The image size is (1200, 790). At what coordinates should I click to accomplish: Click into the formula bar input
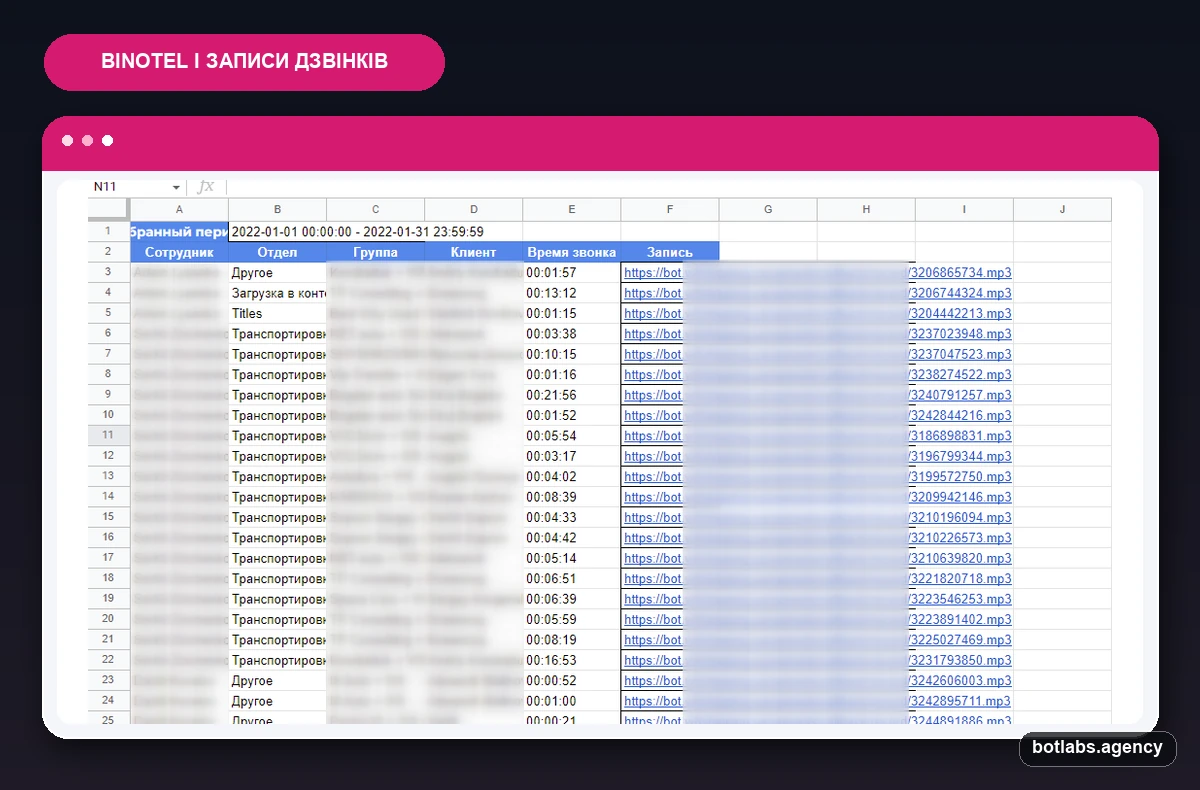point(670,187)
